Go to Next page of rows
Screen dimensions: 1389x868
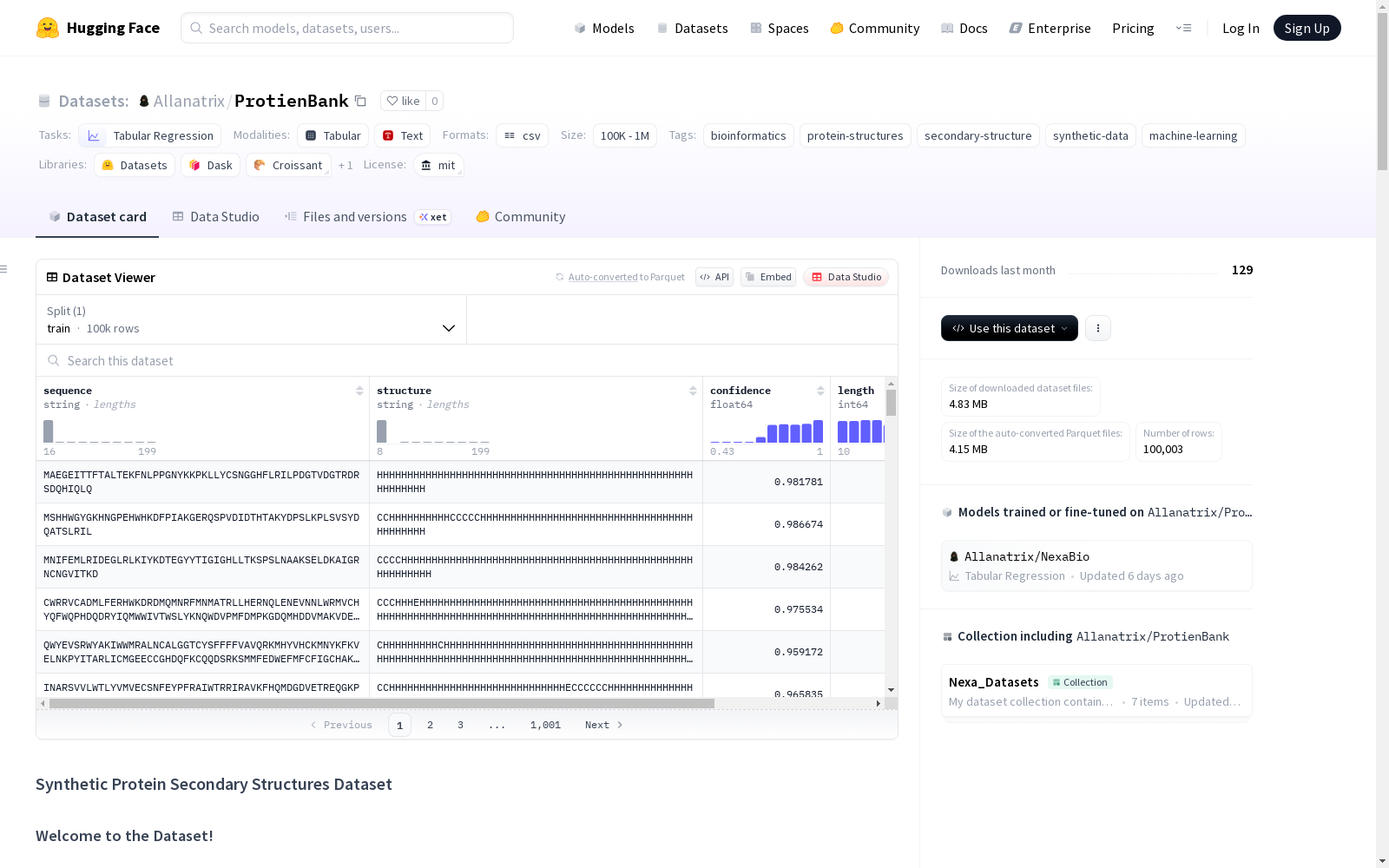click(x=604, y=725)
